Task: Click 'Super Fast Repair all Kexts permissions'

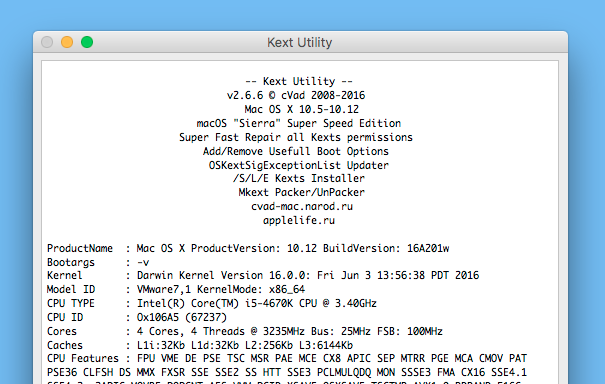Action: pyautogui.click(x=296, y=137)
